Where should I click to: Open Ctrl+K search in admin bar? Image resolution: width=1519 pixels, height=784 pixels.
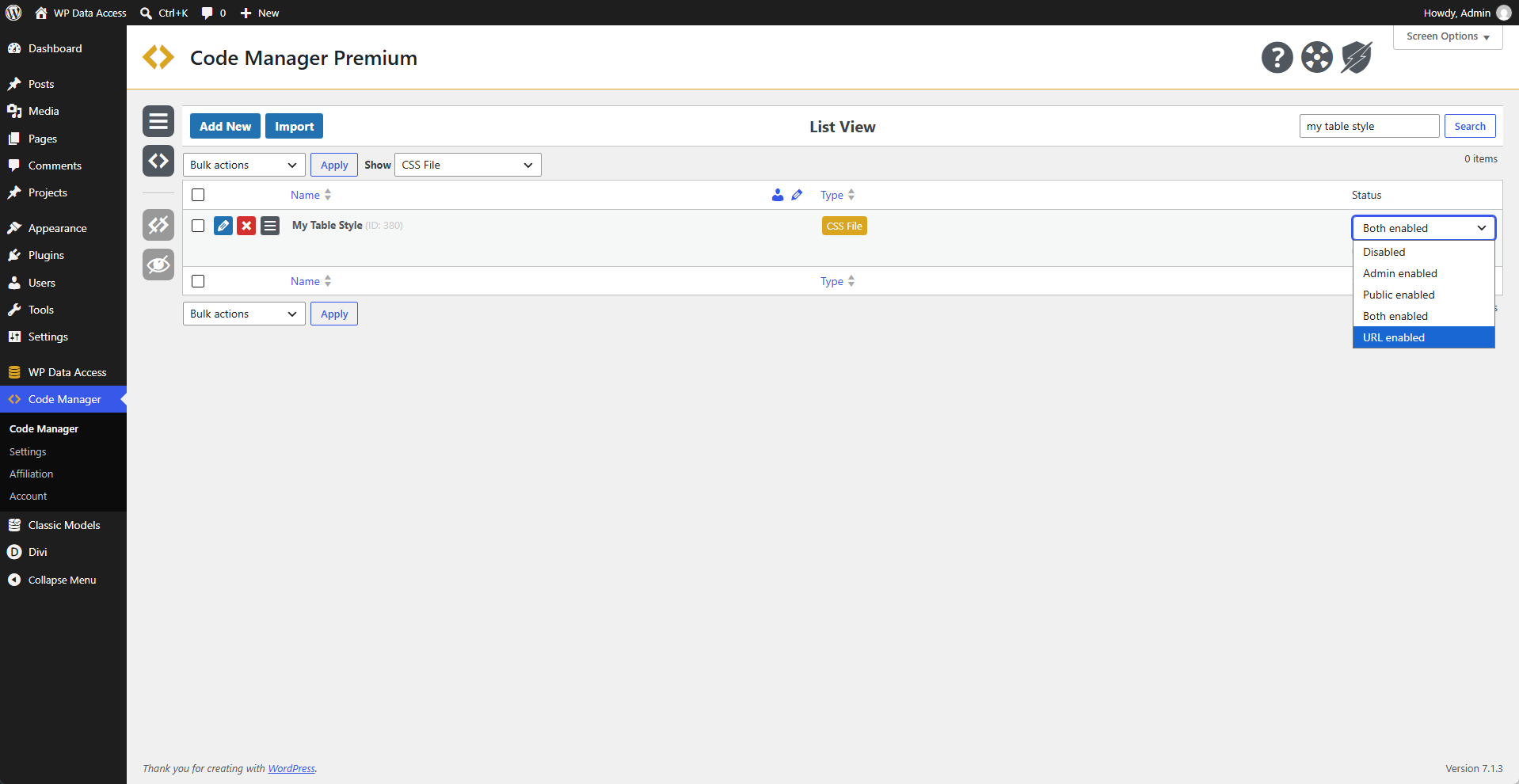click(164, 13)
